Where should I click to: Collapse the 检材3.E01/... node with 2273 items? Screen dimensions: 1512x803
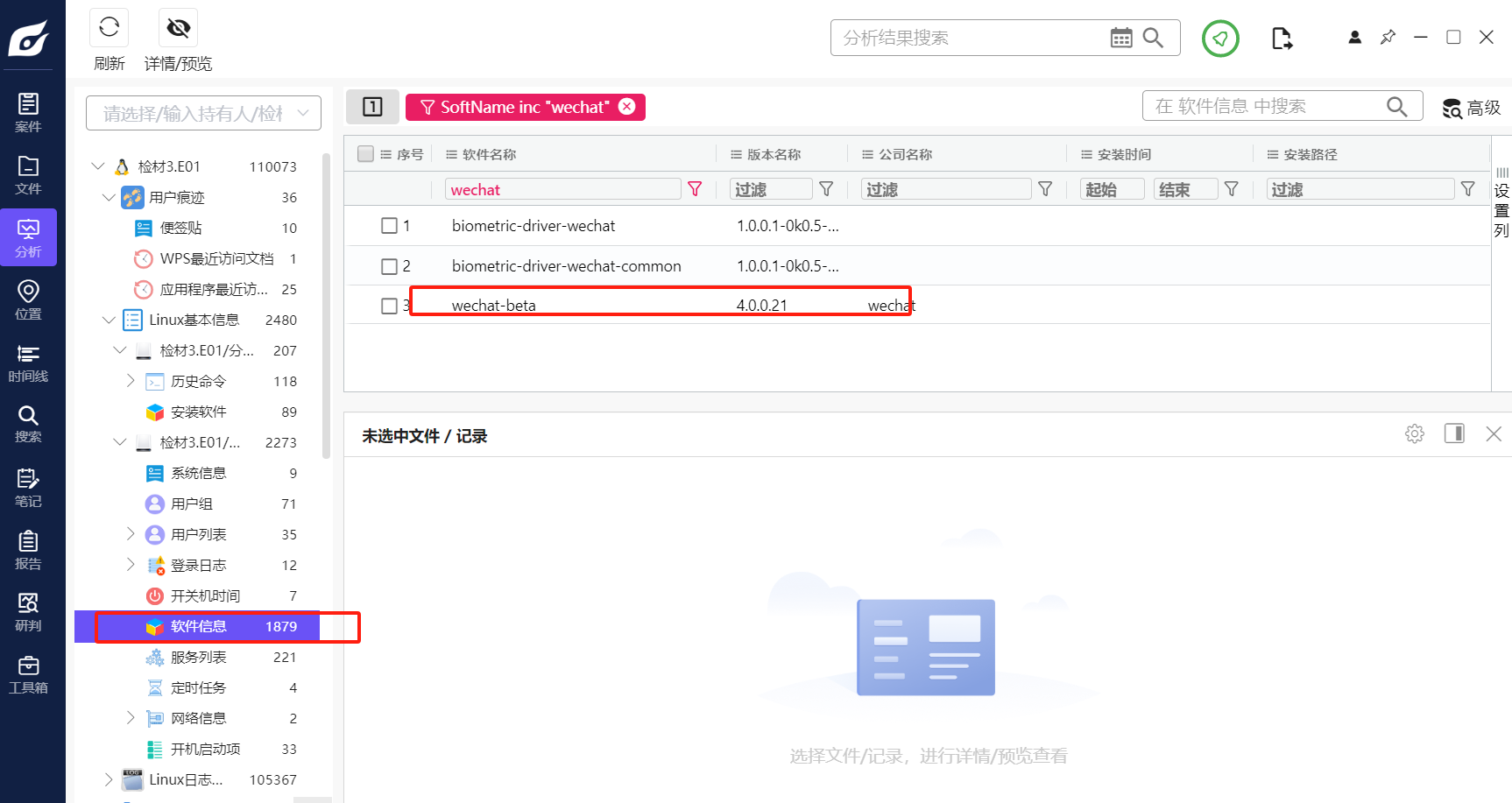pyautogui.click(x=120, y=442)
